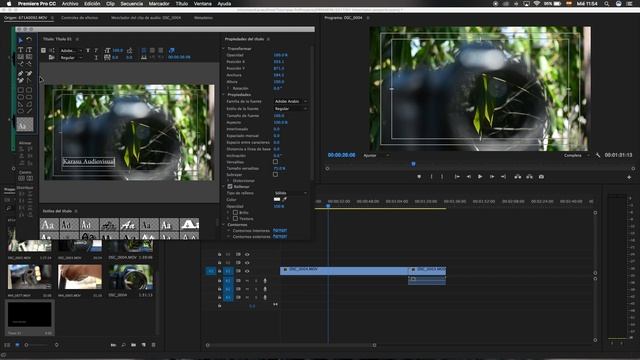Open macOS Spotlight search

pyautogui.click(x=607, y=4)
